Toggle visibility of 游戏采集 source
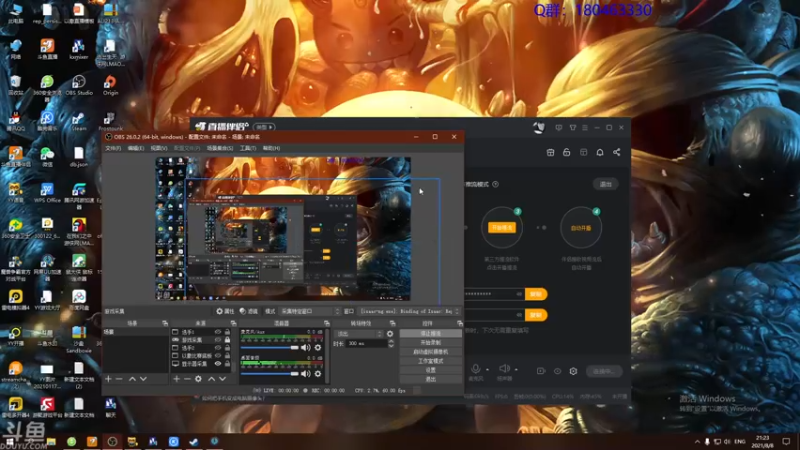The image size is (800, 450). point(218,340)
